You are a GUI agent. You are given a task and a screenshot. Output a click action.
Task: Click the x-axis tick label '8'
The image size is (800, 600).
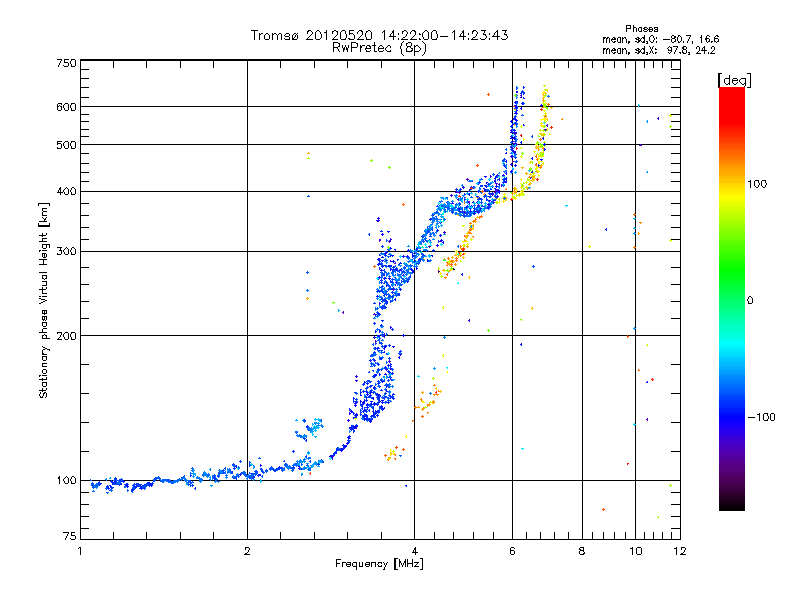point(582,551)
